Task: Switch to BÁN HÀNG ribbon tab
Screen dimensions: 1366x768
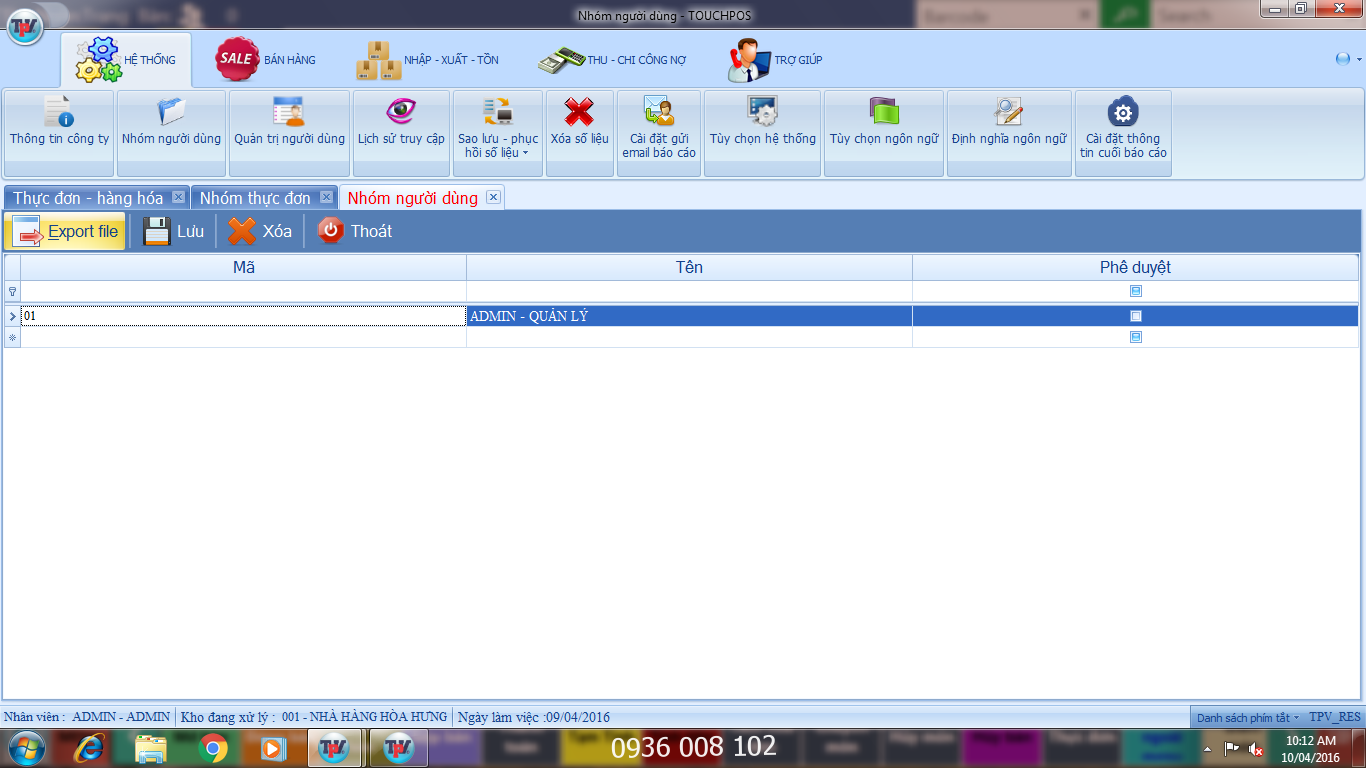Action: pyautogui.click(x=266, y=60)
